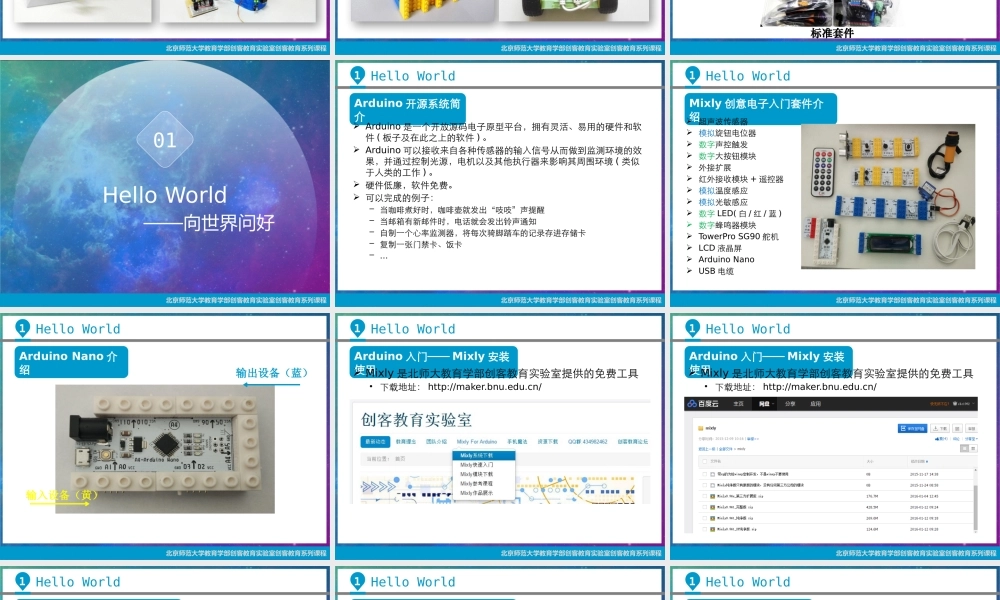Click the blue save-to-netdisk button icon
1000x600 pixels.
912,427
